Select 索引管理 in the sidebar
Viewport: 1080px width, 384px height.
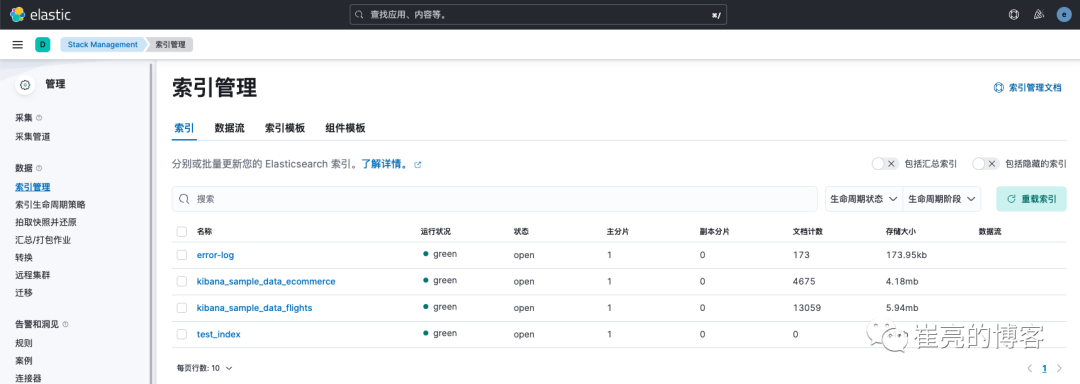(x=32, y=186)
